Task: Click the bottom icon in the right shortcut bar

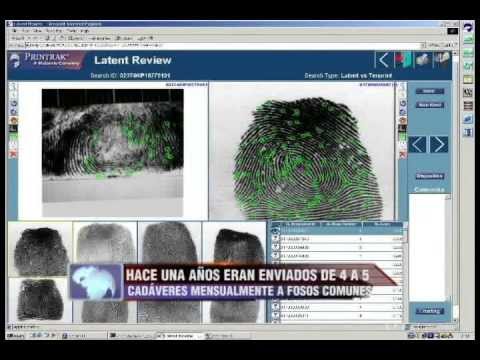Action: coord(468,132)
